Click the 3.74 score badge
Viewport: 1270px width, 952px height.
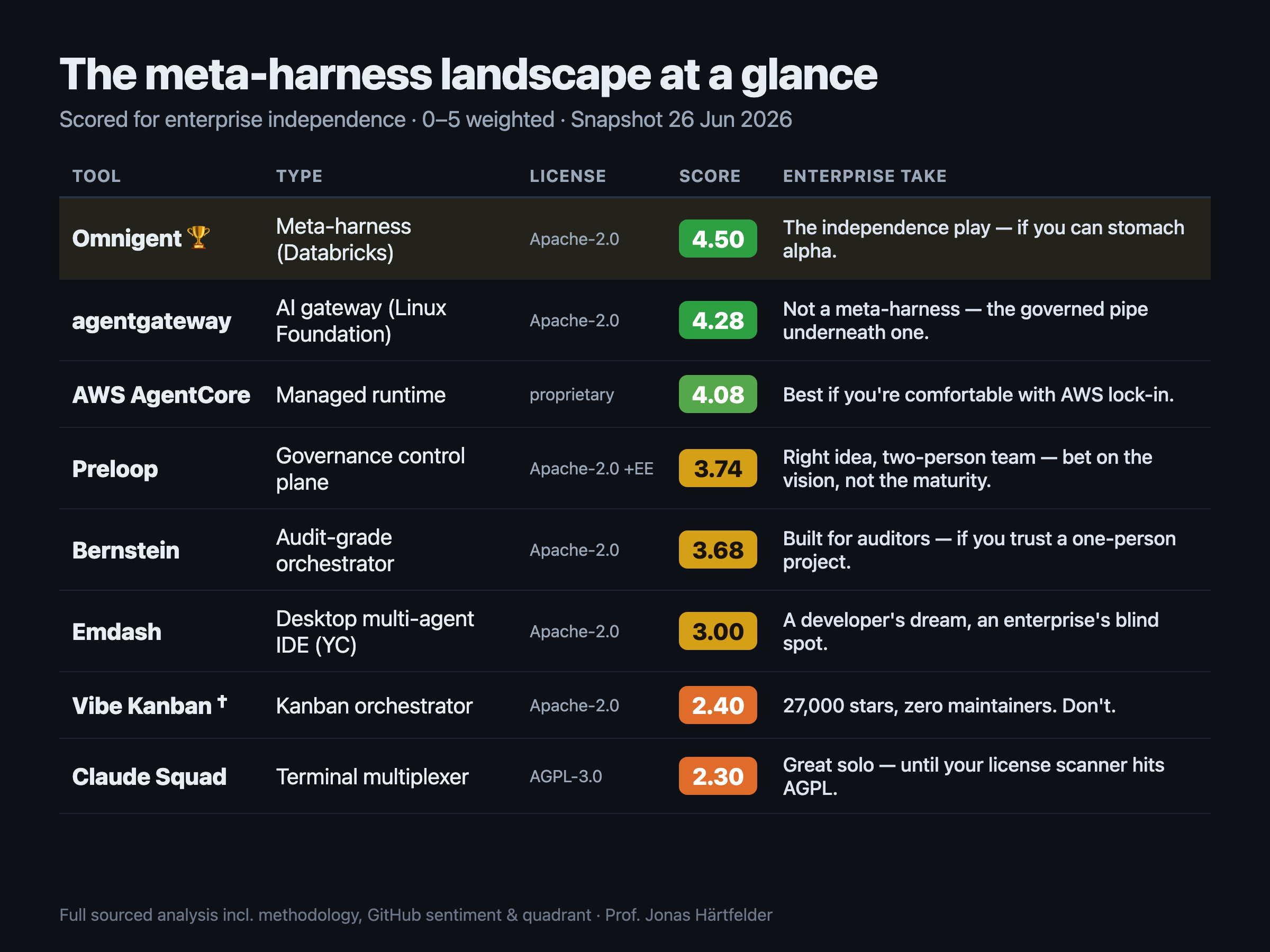pos(718,468)
